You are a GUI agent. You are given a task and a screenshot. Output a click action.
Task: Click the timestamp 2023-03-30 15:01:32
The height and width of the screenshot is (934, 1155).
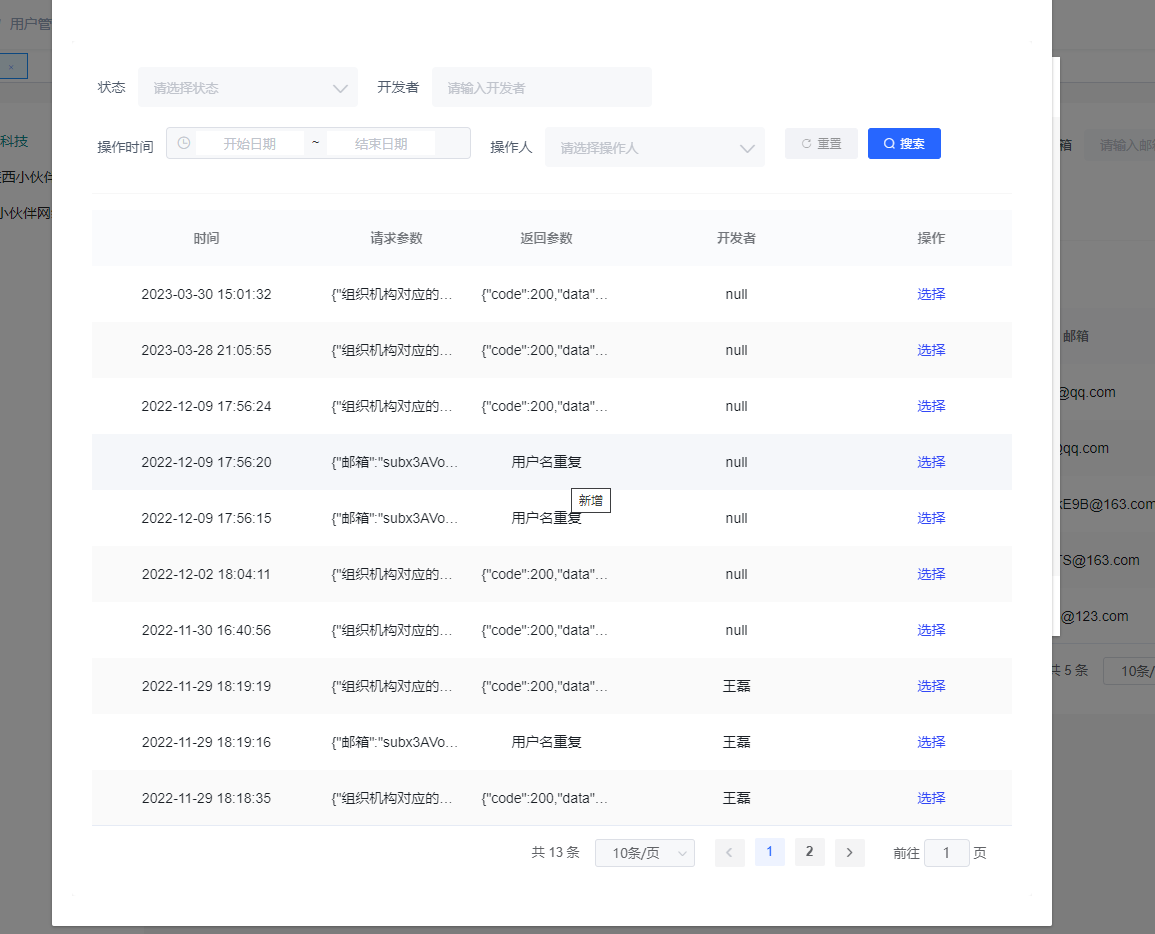[x=206, y=294]
